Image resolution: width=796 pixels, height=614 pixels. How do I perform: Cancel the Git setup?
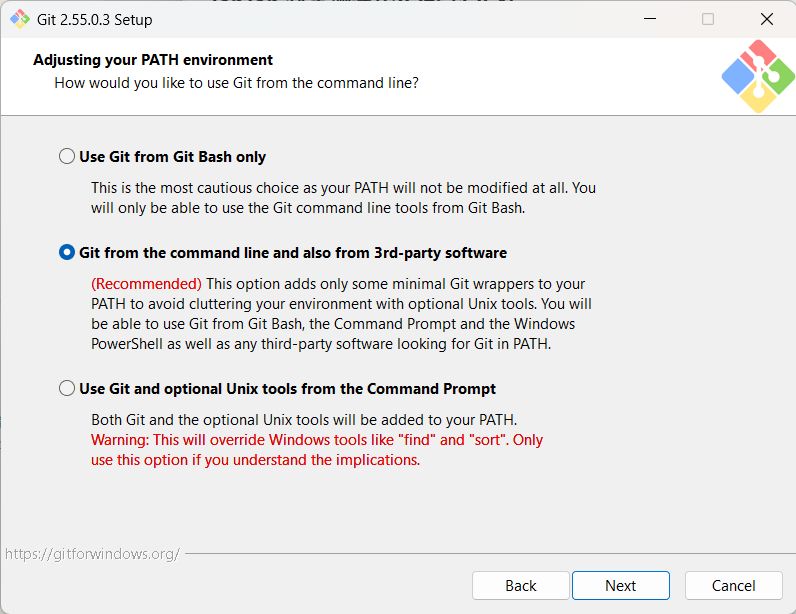click(733, 586)
